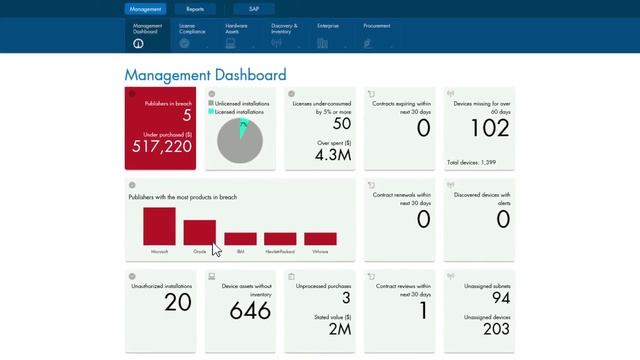Image resolution: width=640 pixels, height=360 pixels.
Task: Click antenna icon on Unassigned subnets tile
Action: [x=451, y=276]
